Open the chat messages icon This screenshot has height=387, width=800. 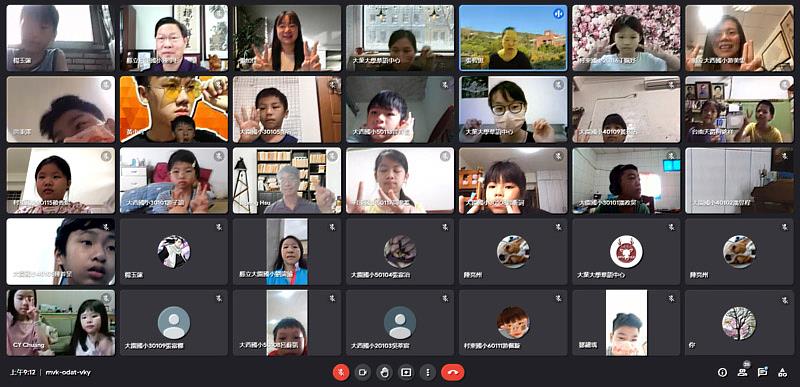coord(762,372)
